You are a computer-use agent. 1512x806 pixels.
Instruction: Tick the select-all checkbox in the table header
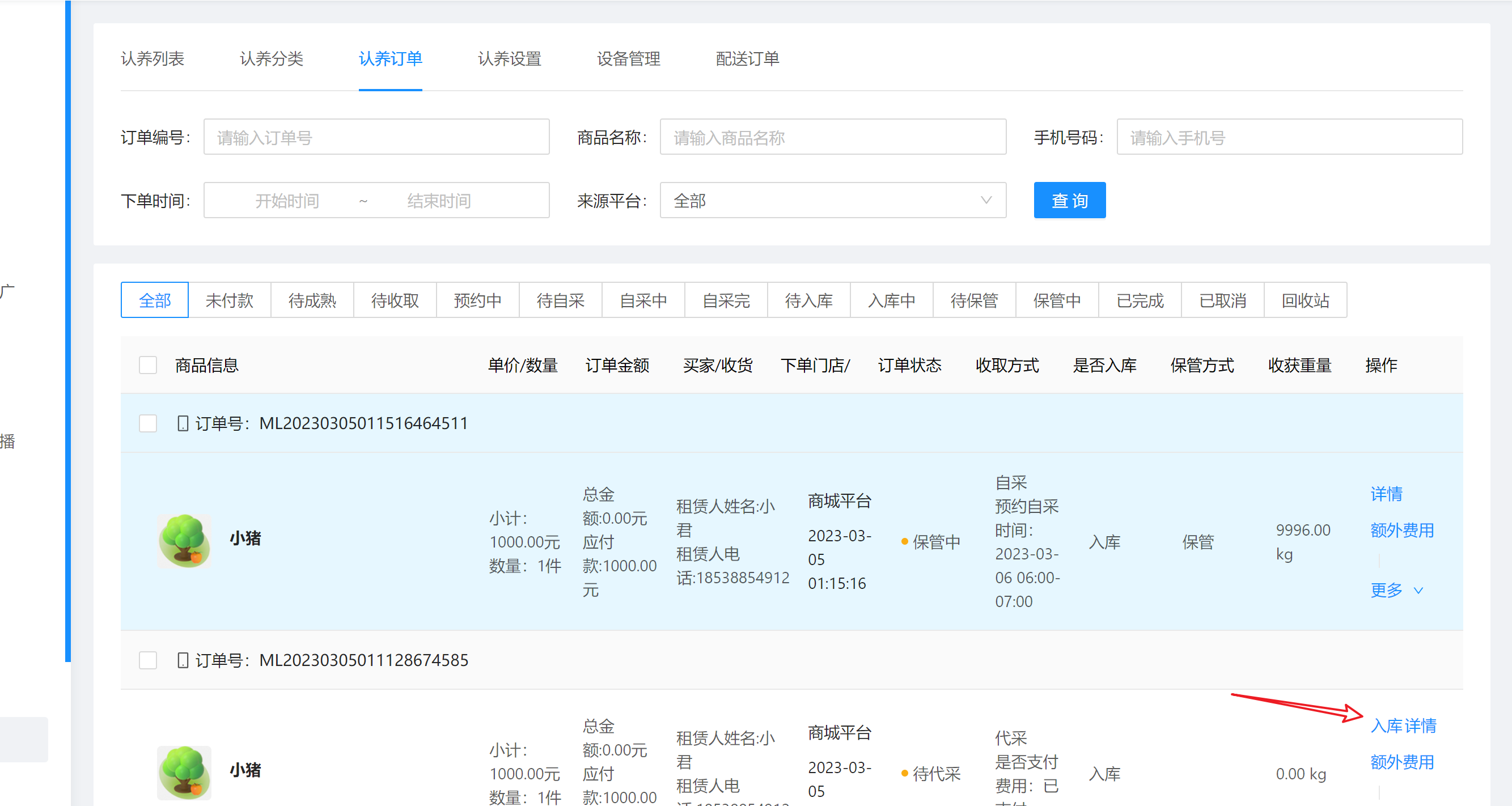click(x=148, y=365)
